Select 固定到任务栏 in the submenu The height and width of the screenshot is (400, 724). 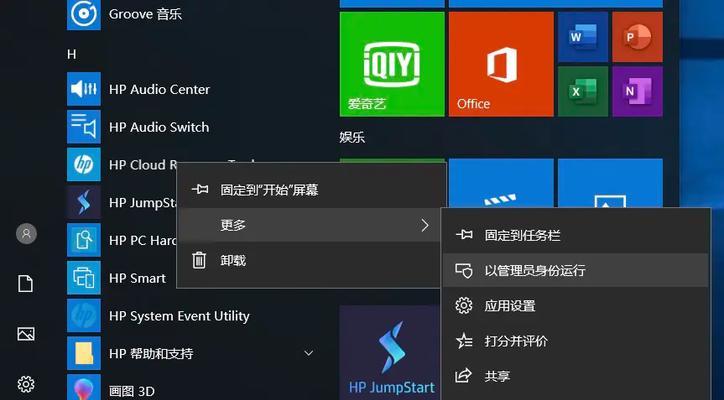coord(575,236)
